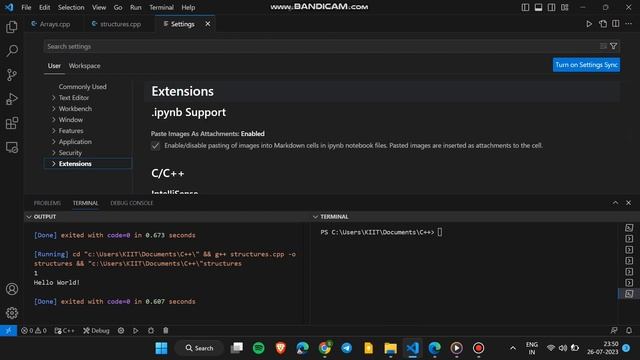Toggle Paste Images As Attachments checkbox

pyautogui.click(x=156, y=146)
